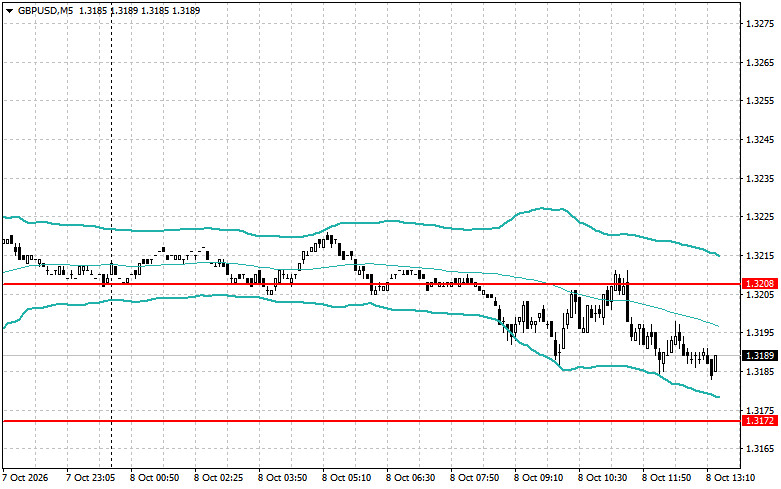Open the GBPUSD,M5 chart dropdown triangle

(x=9, y=10)
